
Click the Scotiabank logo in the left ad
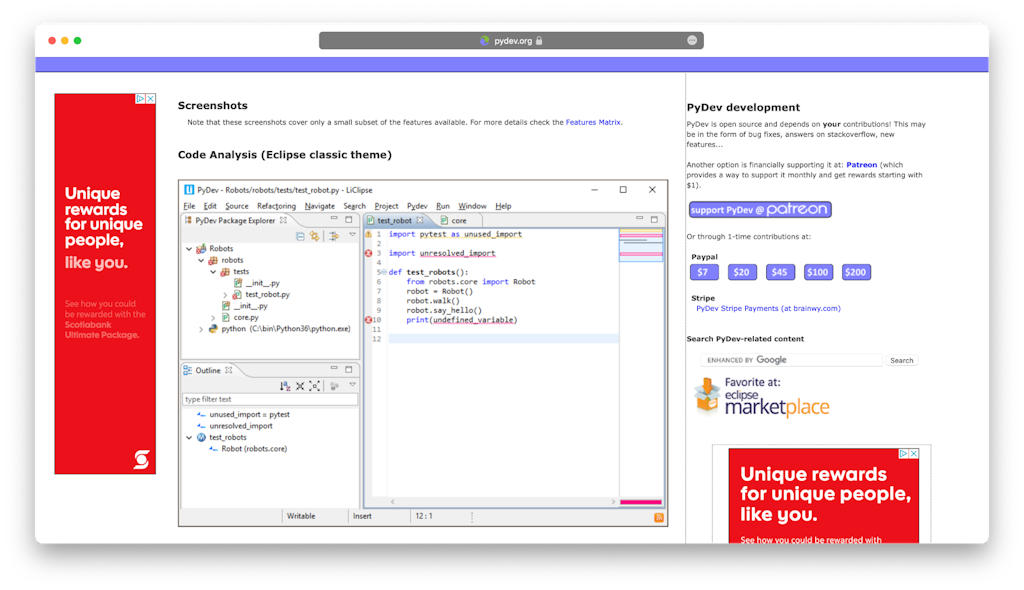[143, 460]
